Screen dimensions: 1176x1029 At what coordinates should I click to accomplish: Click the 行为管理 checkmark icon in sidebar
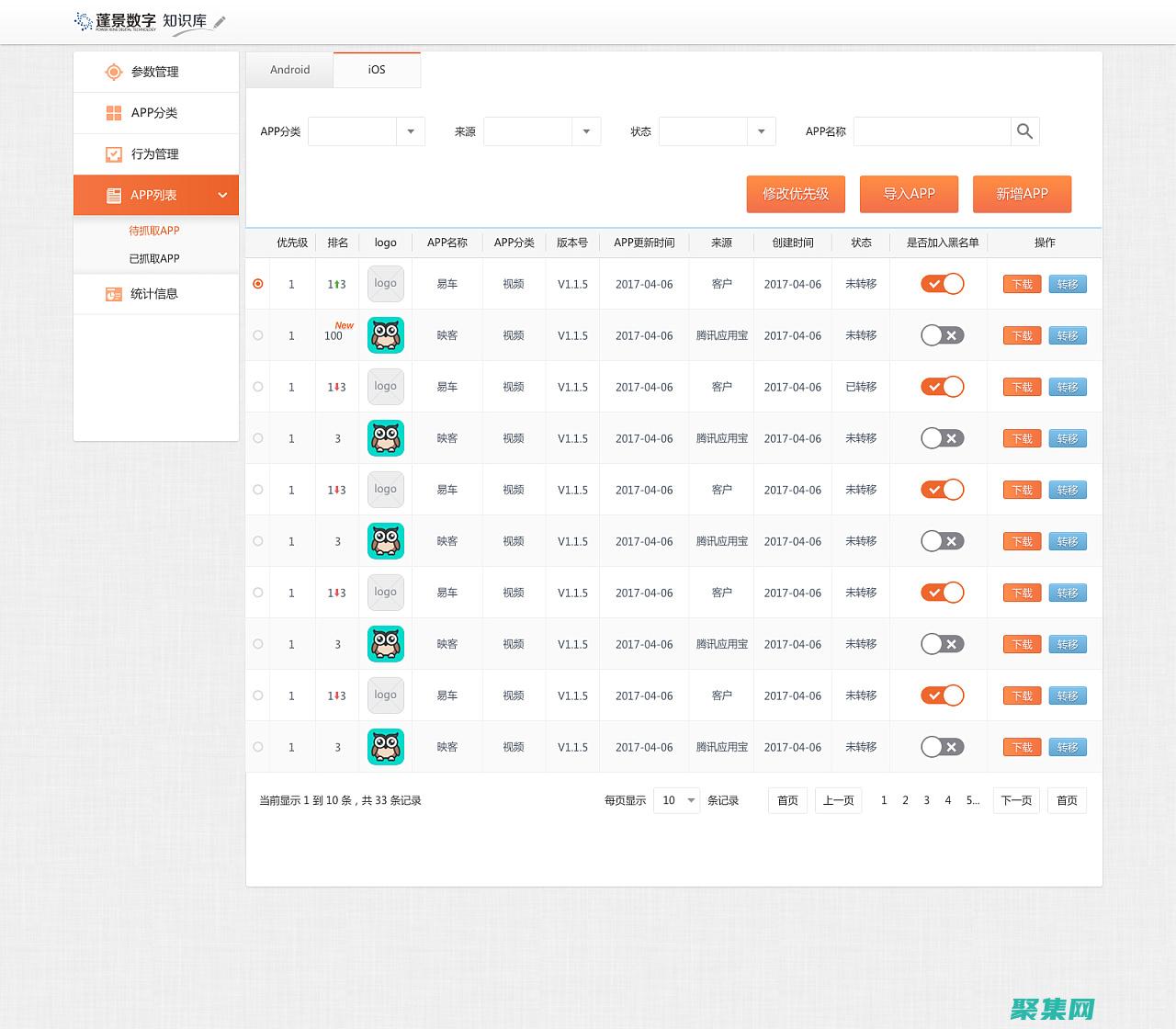point(114,154)
